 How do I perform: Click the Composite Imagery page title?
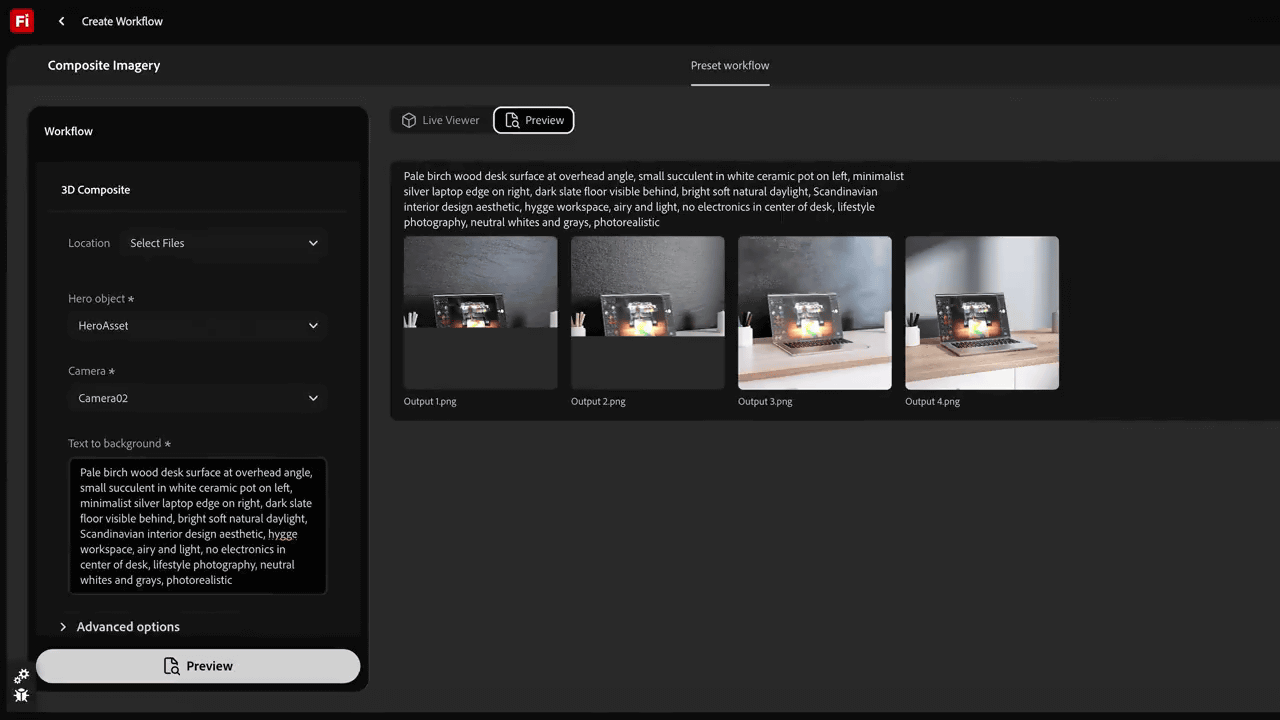pos(104,66)
